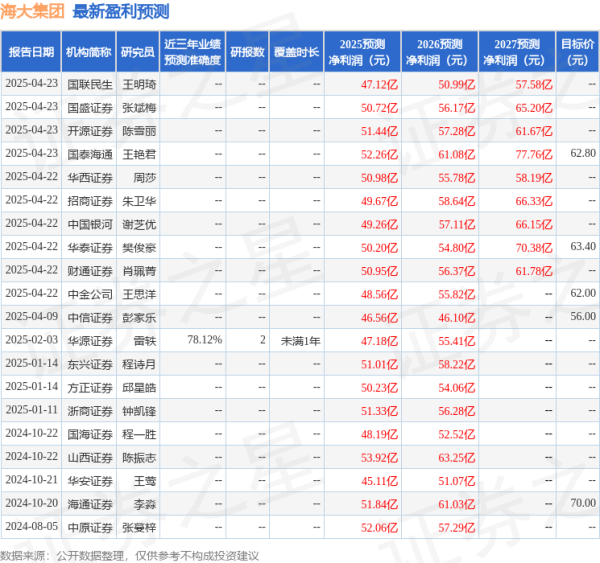Viewport: 600px width, 563px height.
Task: Select the 山西证券 institution cell
Action: [x=90, y=458]
